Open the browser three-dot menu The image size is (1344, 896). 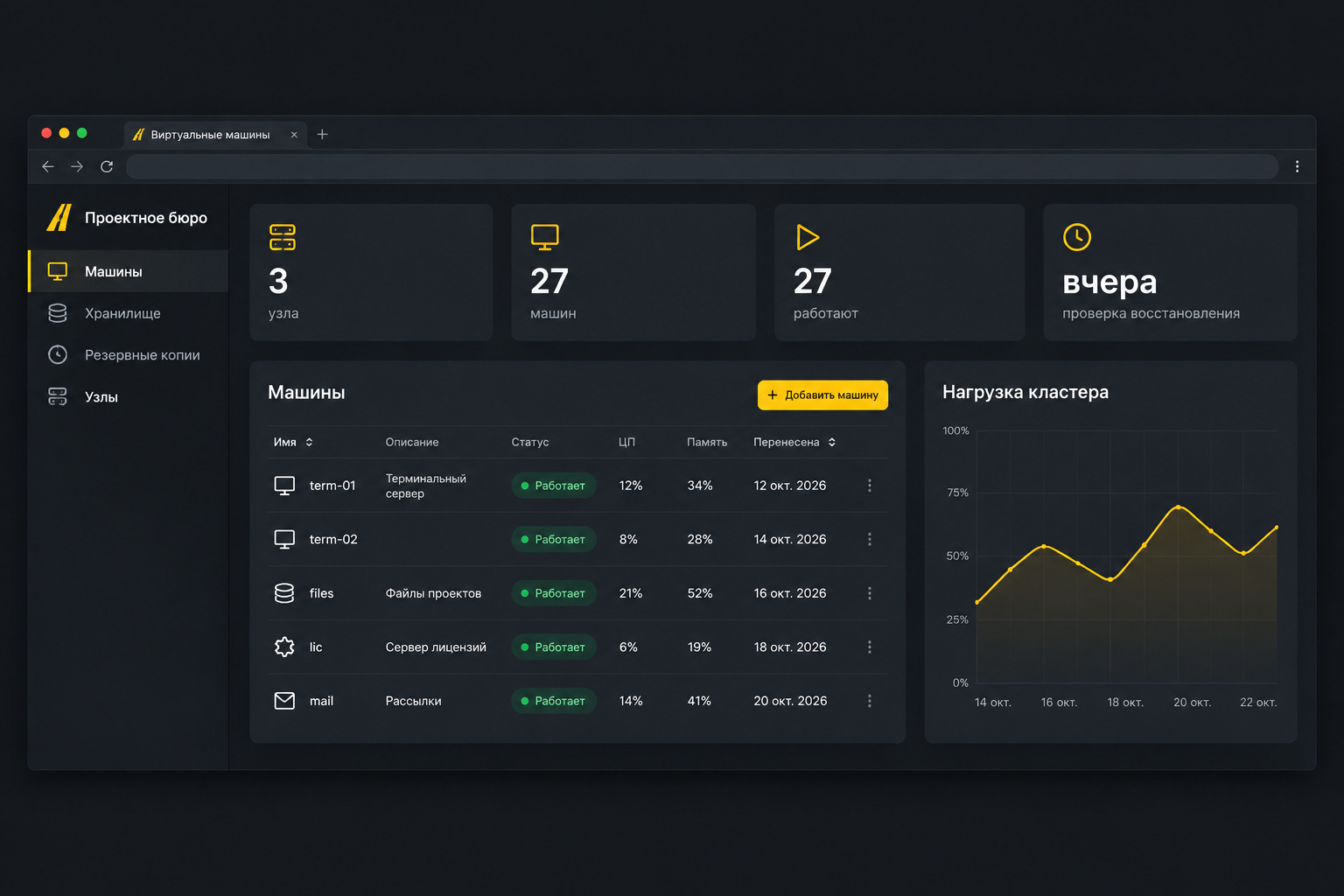tap(1297, 166)
